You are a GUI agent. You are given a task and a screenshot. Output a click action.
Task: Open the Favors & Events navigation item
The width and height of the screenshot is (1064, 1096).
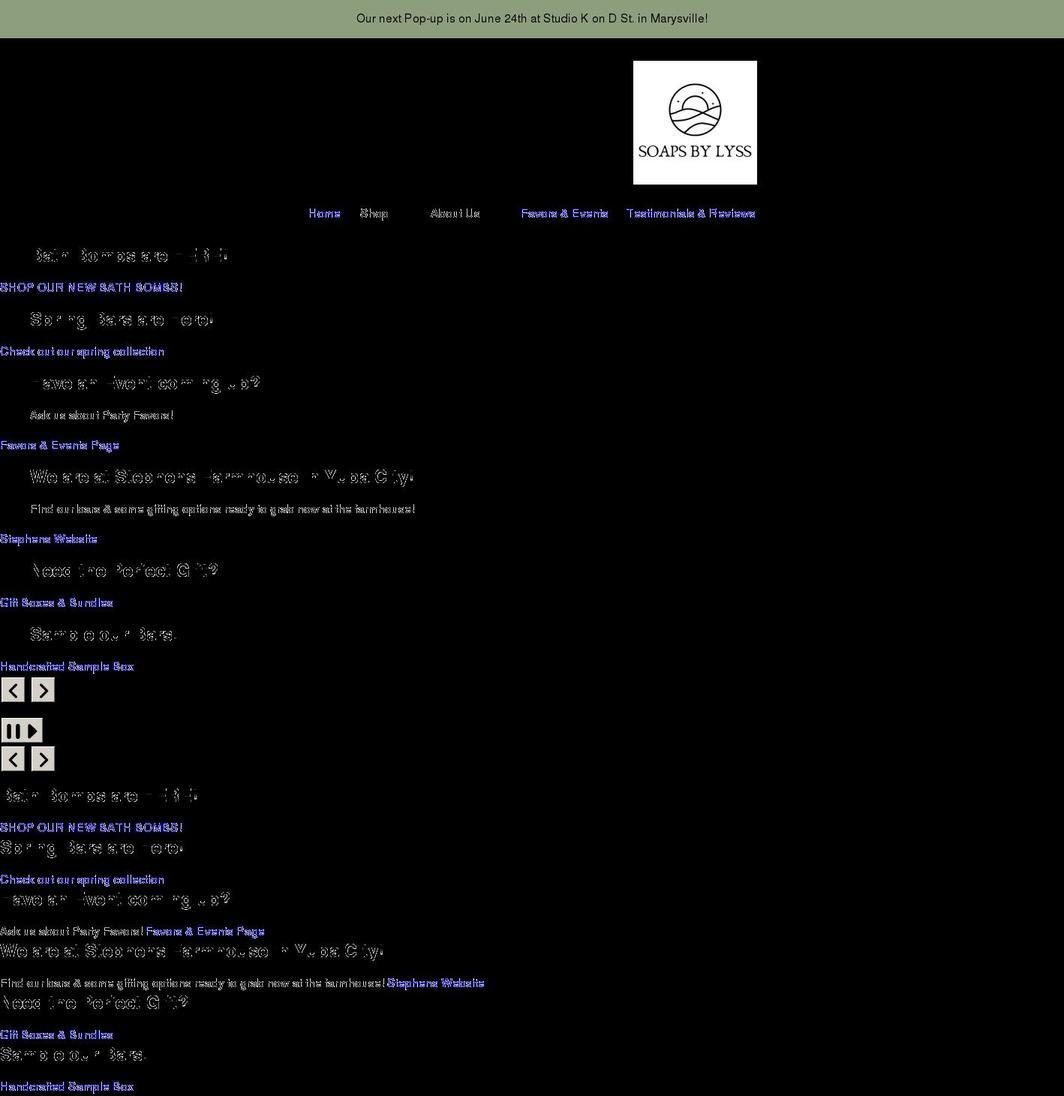pos(564,213)
